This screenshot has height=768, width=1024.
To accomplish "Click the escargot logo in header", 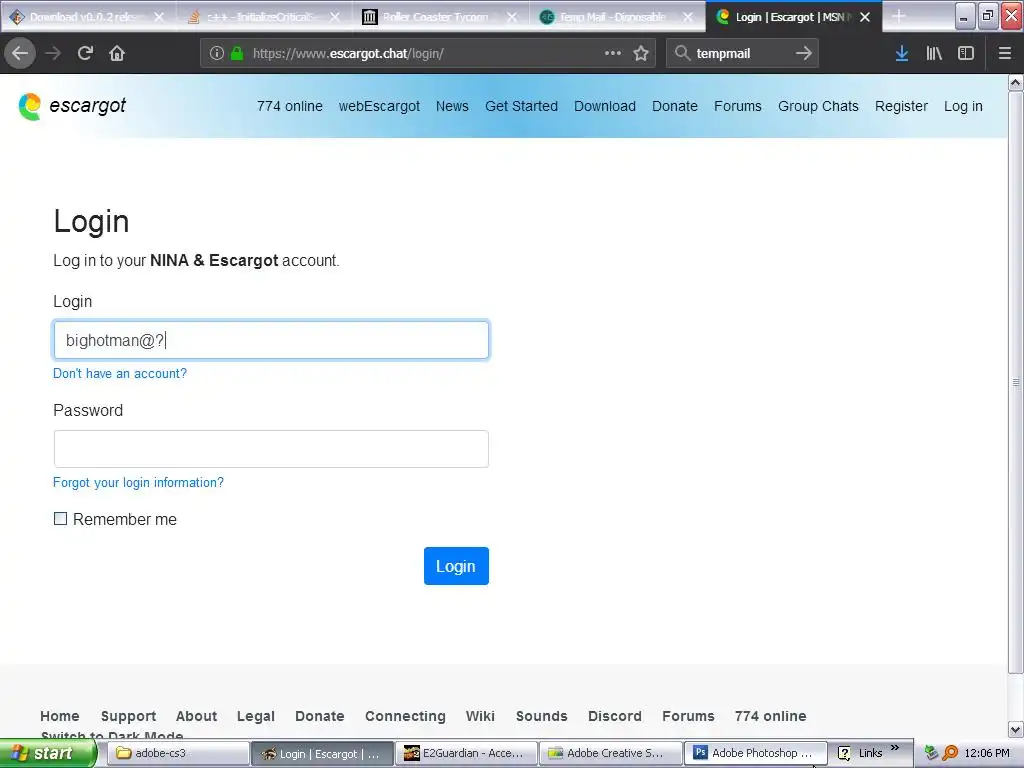I will pyautogui.click(x=72, y=106).
